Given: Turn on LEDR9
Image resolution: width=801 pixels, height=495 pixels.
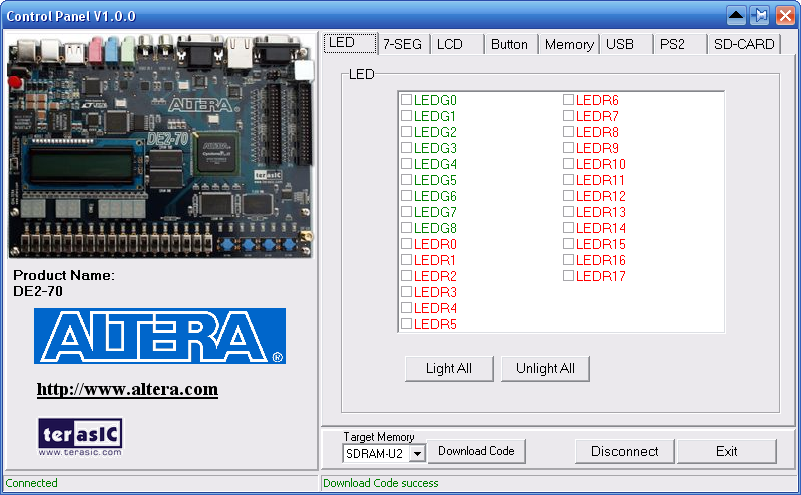Looking at the screenshot, I should coord(568,148).
